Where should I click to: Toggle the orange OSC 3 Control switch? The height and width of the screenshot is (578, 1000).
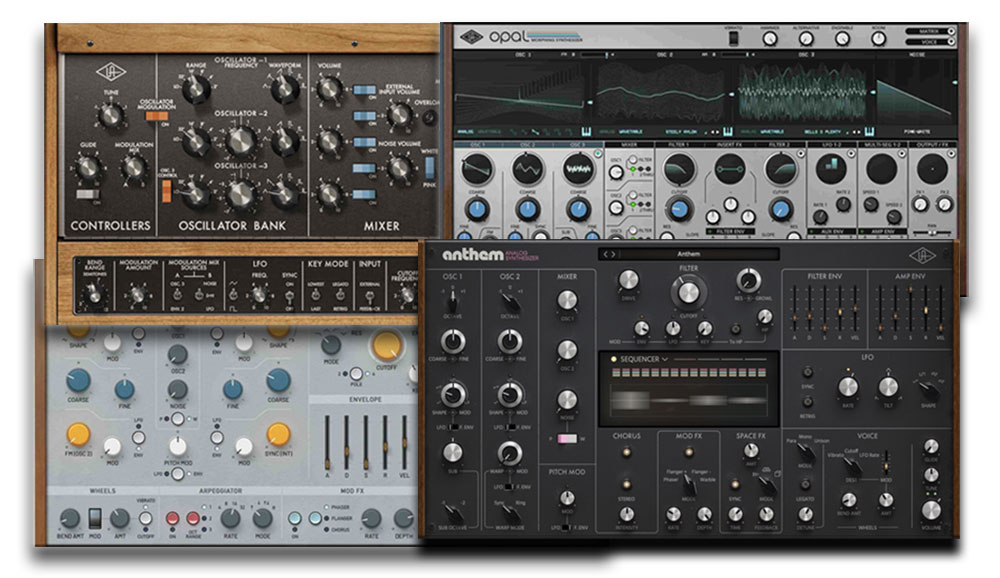(x=166, y=191)
